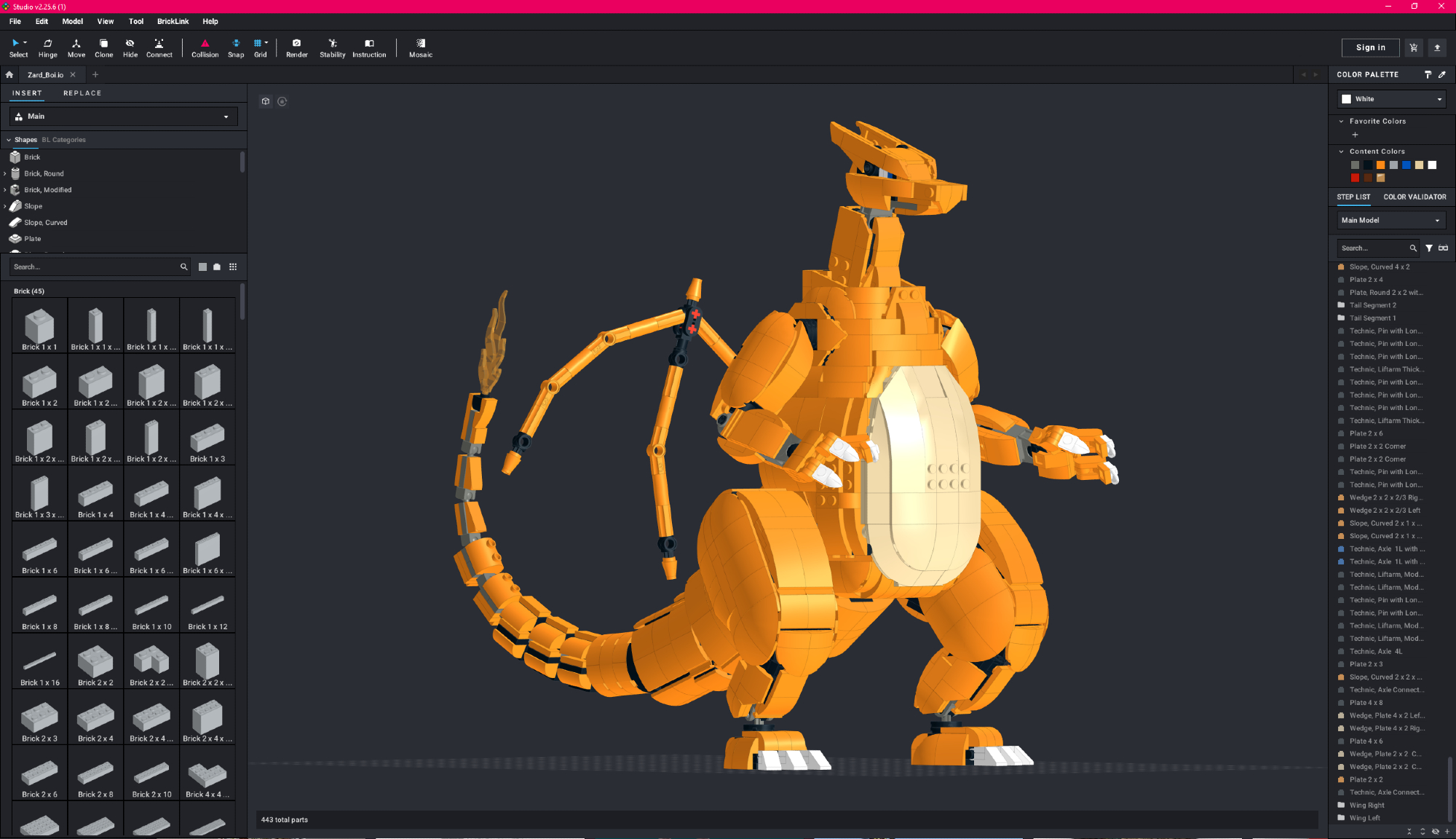Open the BrickLink menu
The image size is (1456, 839).
coord(173,21)
